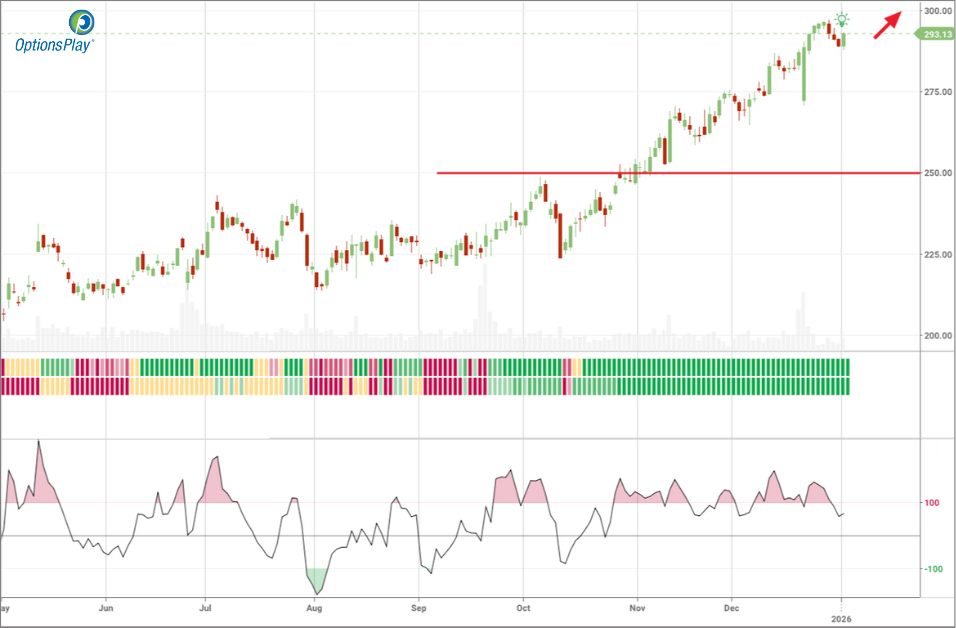Select the Oct label on the time axis
This screenshot has height=628, width=956.
(x=522, y=607)
